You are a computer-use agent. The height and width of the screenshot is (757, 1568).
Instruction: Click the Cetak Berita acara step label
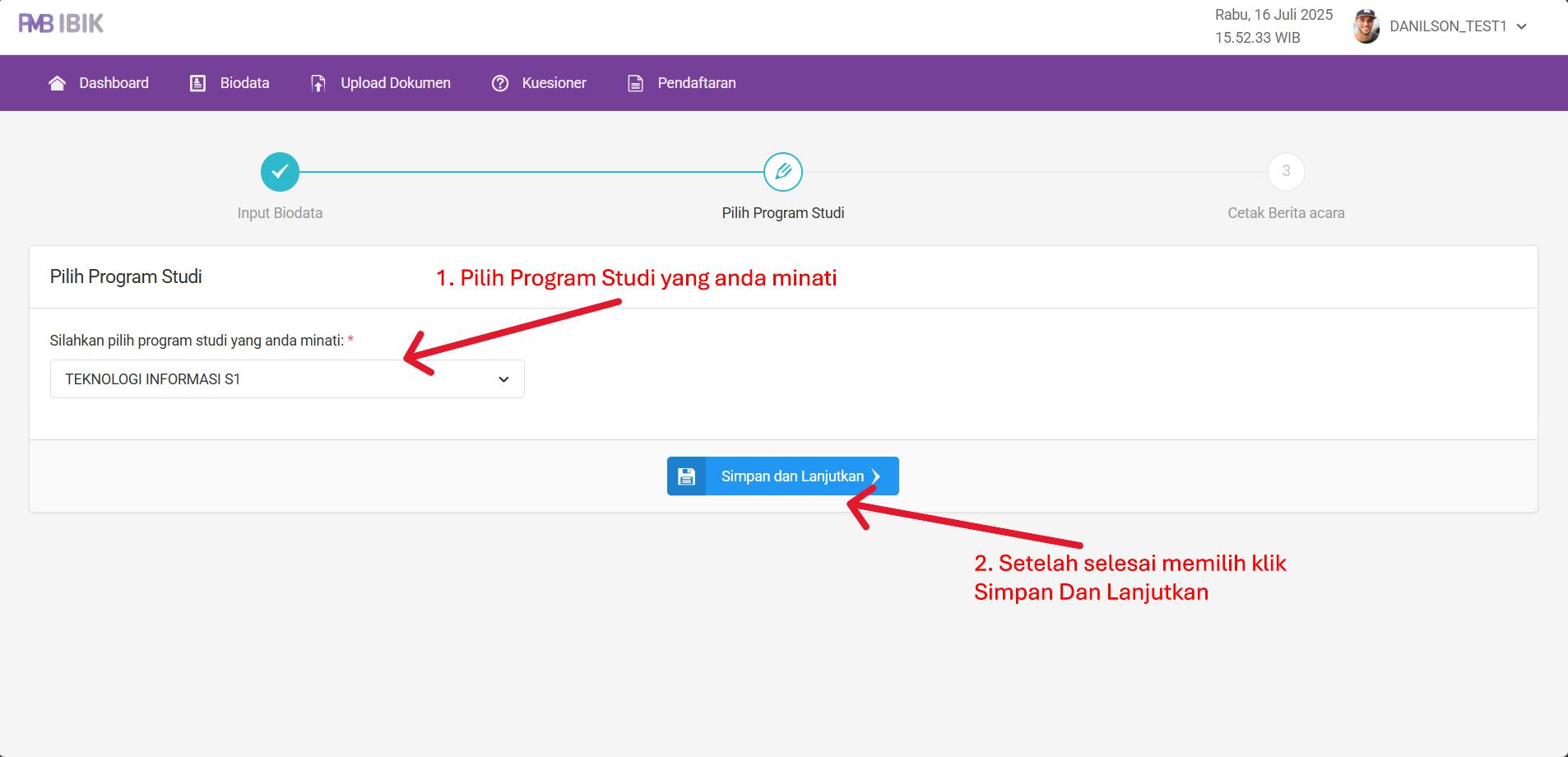tap(1286, 213)
